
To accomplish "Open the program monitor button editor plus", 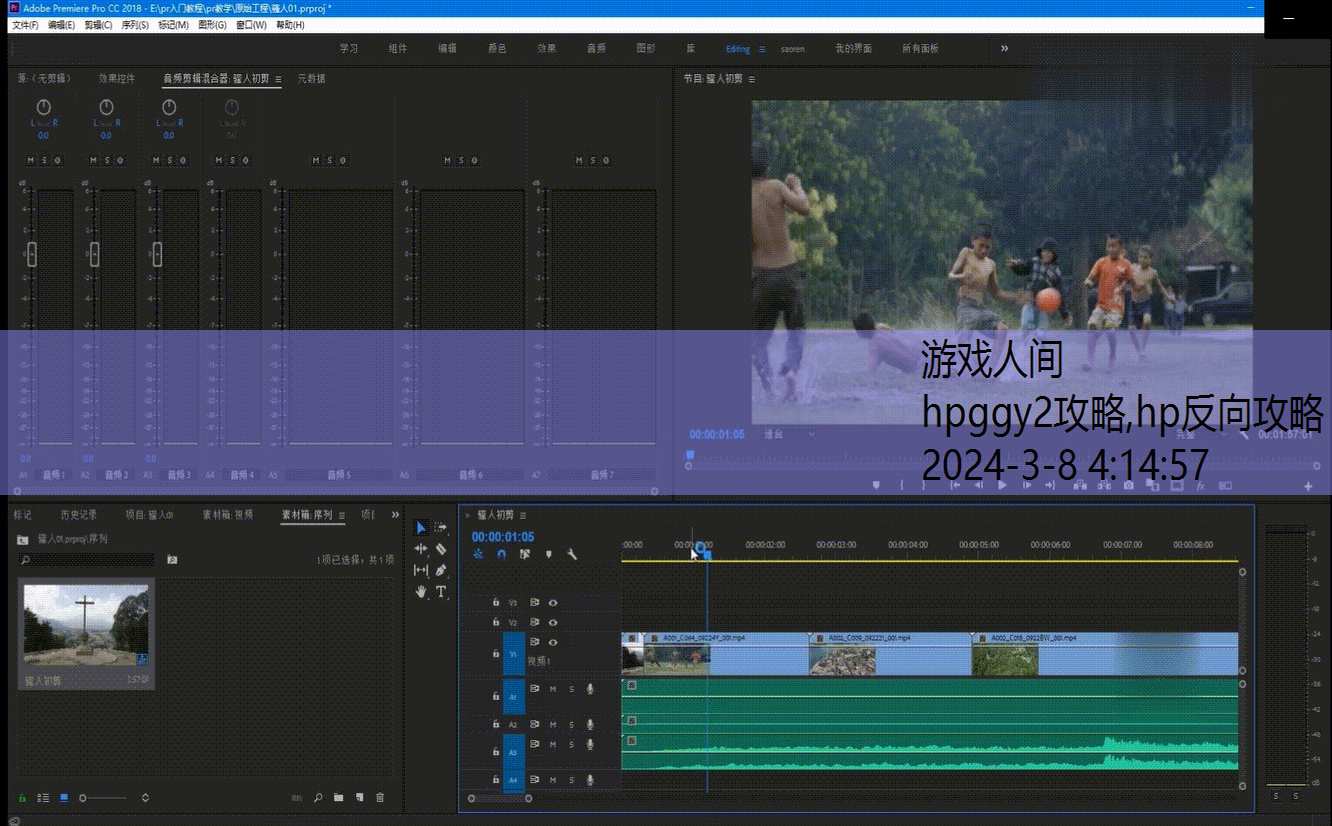I will tap(1308, 486).
